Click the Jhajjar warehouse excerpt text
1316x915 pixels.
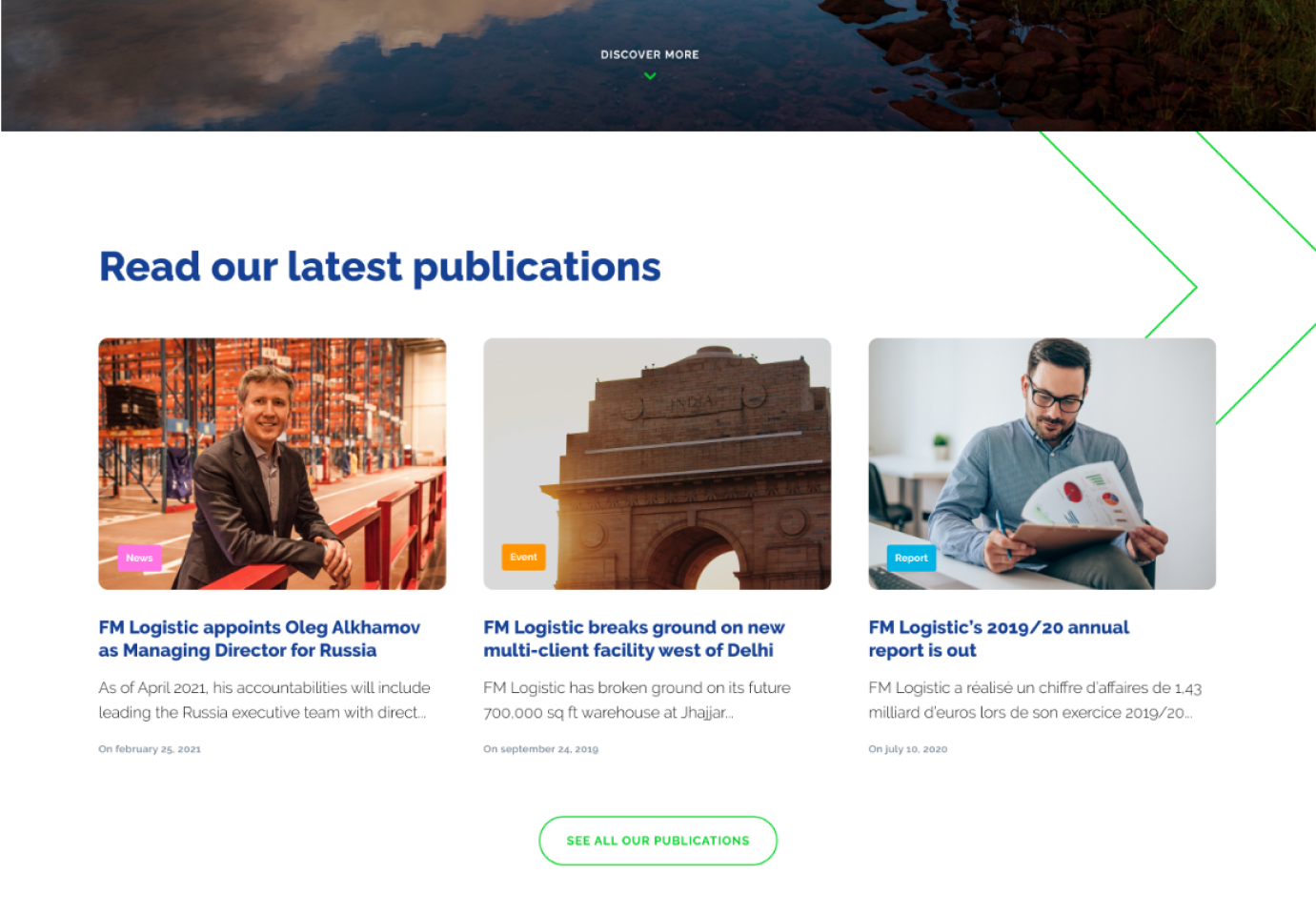click(637, 700)
